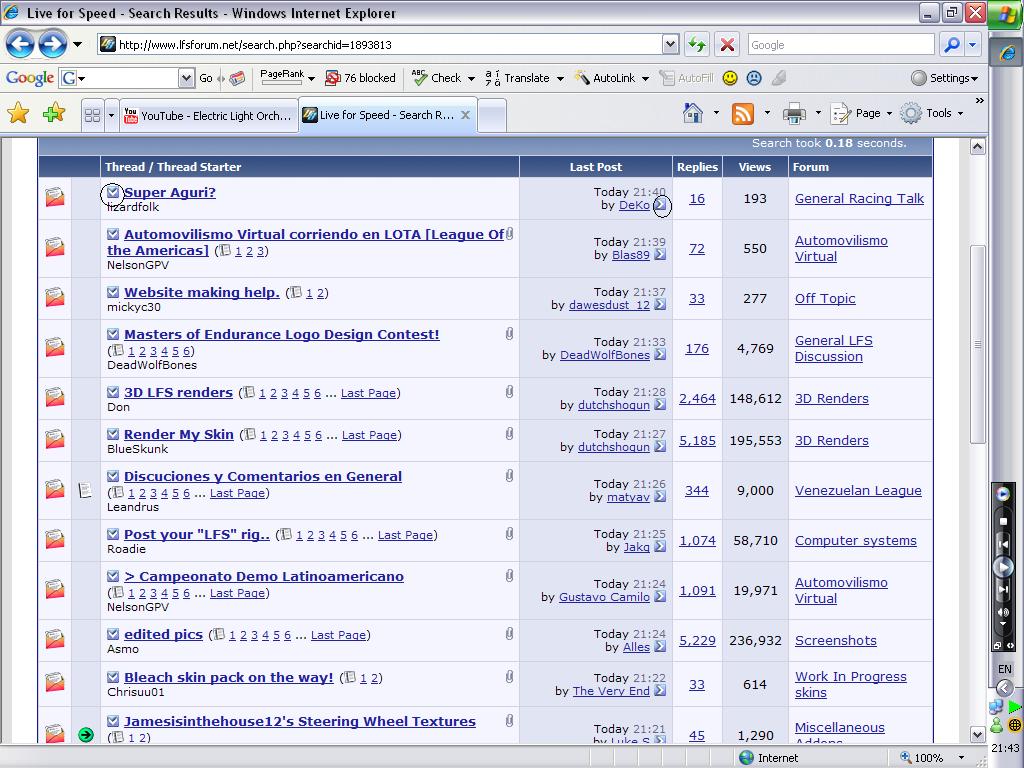
Task: Click the page scroll up arrow
Action: [x=978, y=146]
